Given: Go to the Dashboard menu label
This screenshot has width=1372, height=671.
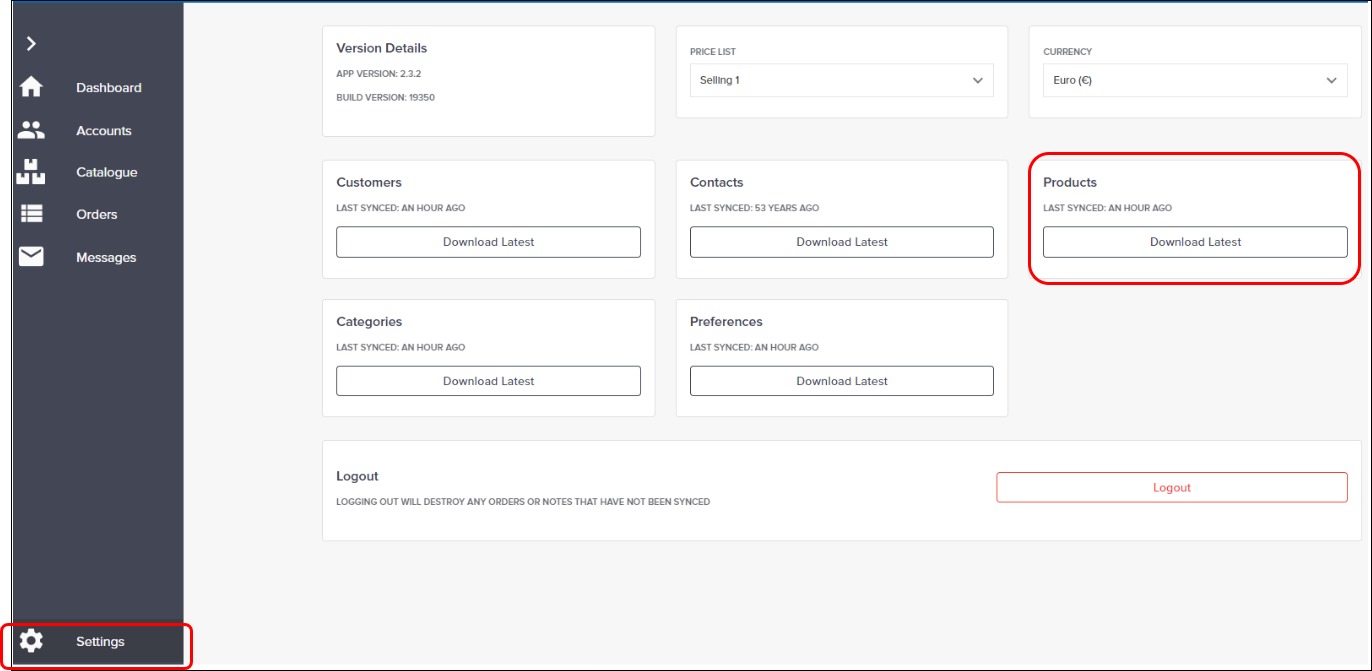Looking at the screenshot, I should [x=109, y=88].
